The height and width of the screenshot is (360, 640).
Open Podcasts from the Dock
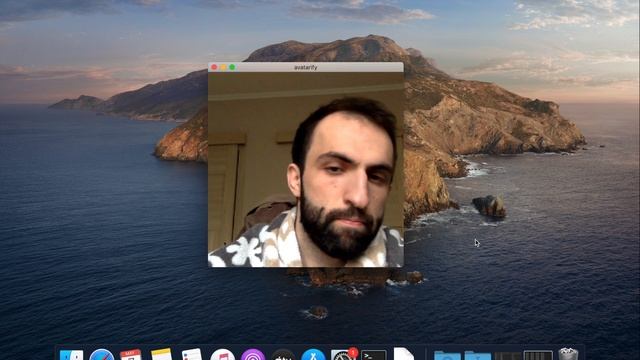pyautogui.click(x=253, y=355)
